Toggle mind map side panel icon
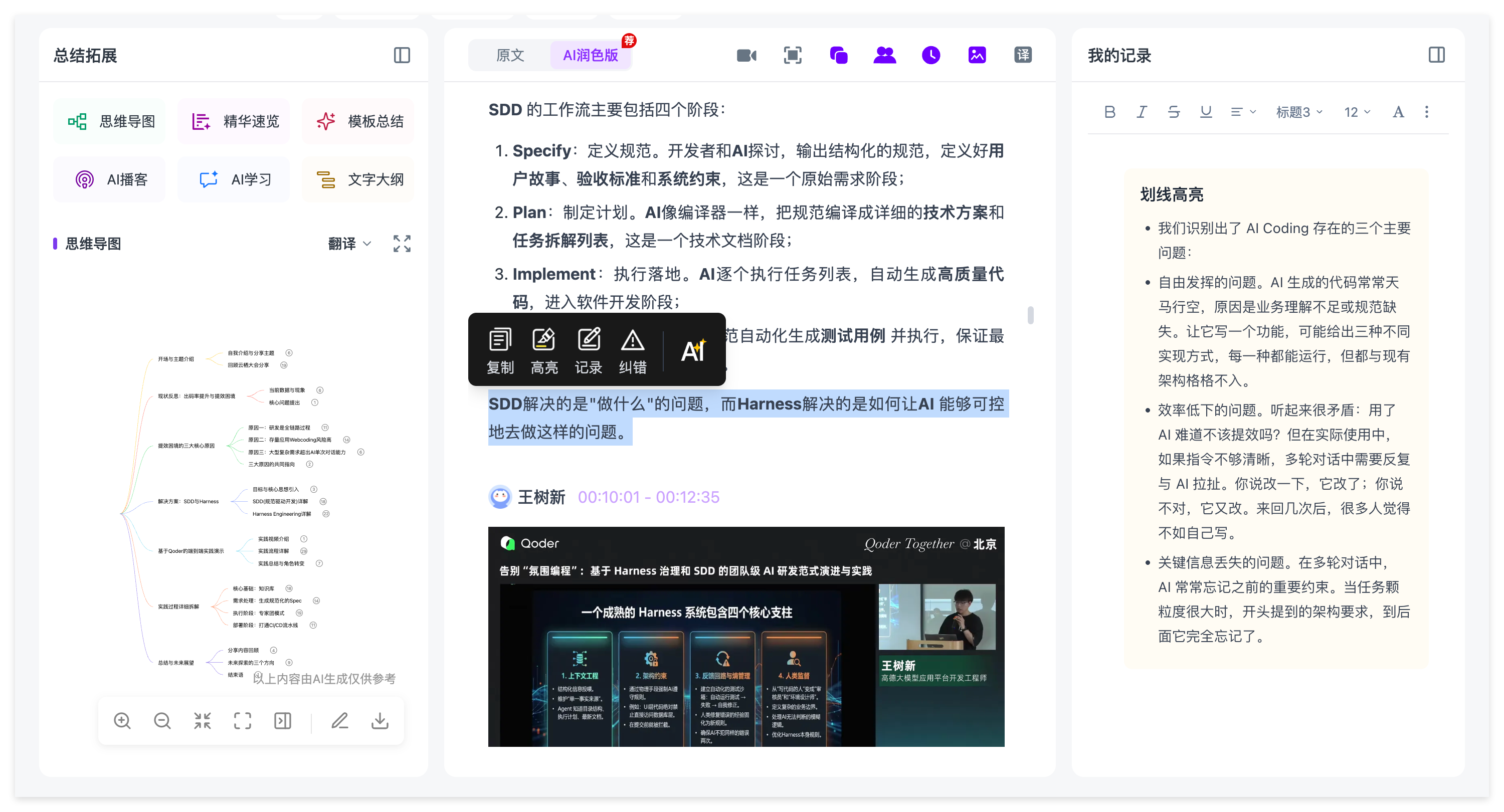This screenshot has width=1504, height=812. point(283,721)
